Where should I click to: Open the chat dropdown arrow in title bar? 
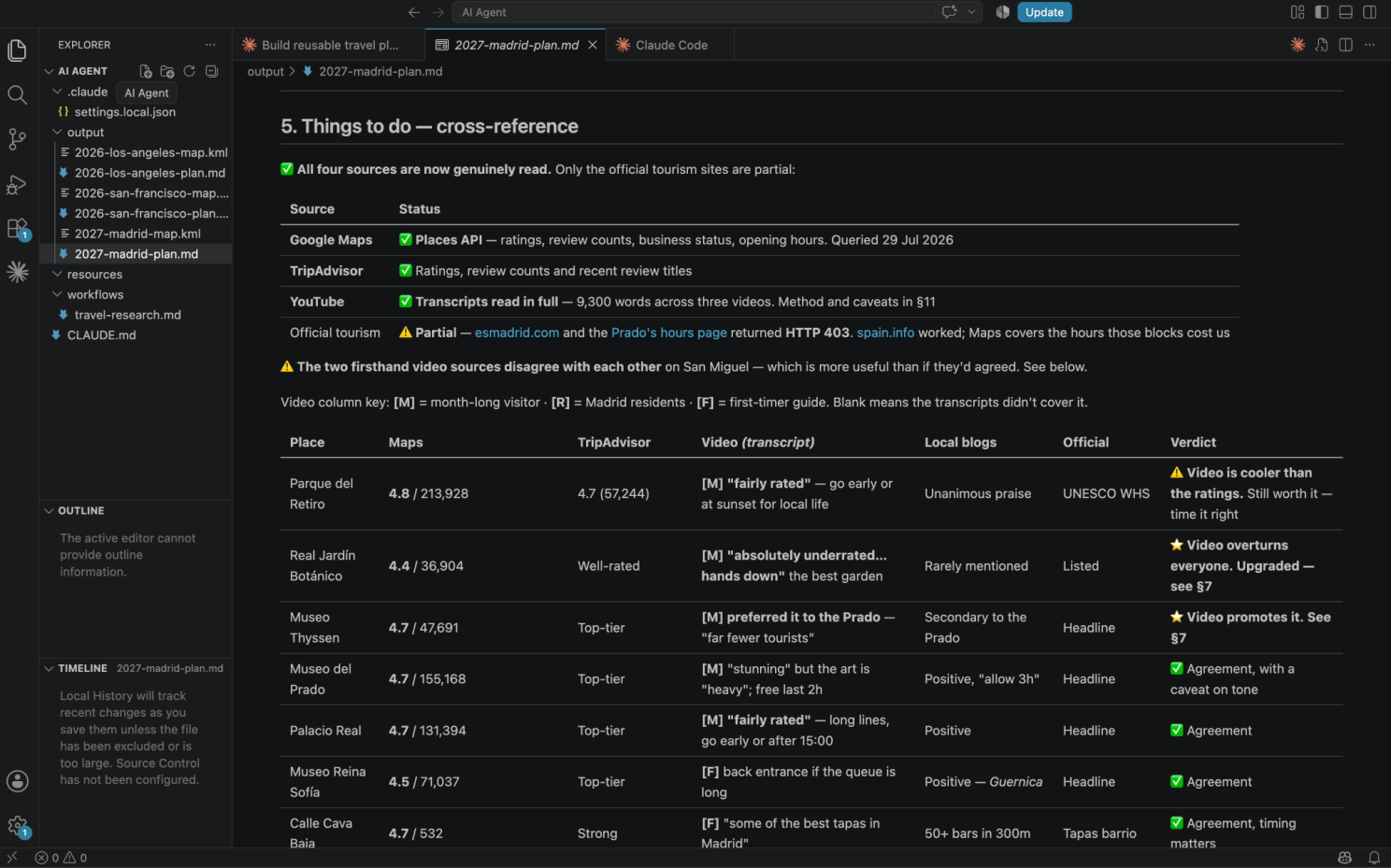pyautogui.click(x=972, y=12)
